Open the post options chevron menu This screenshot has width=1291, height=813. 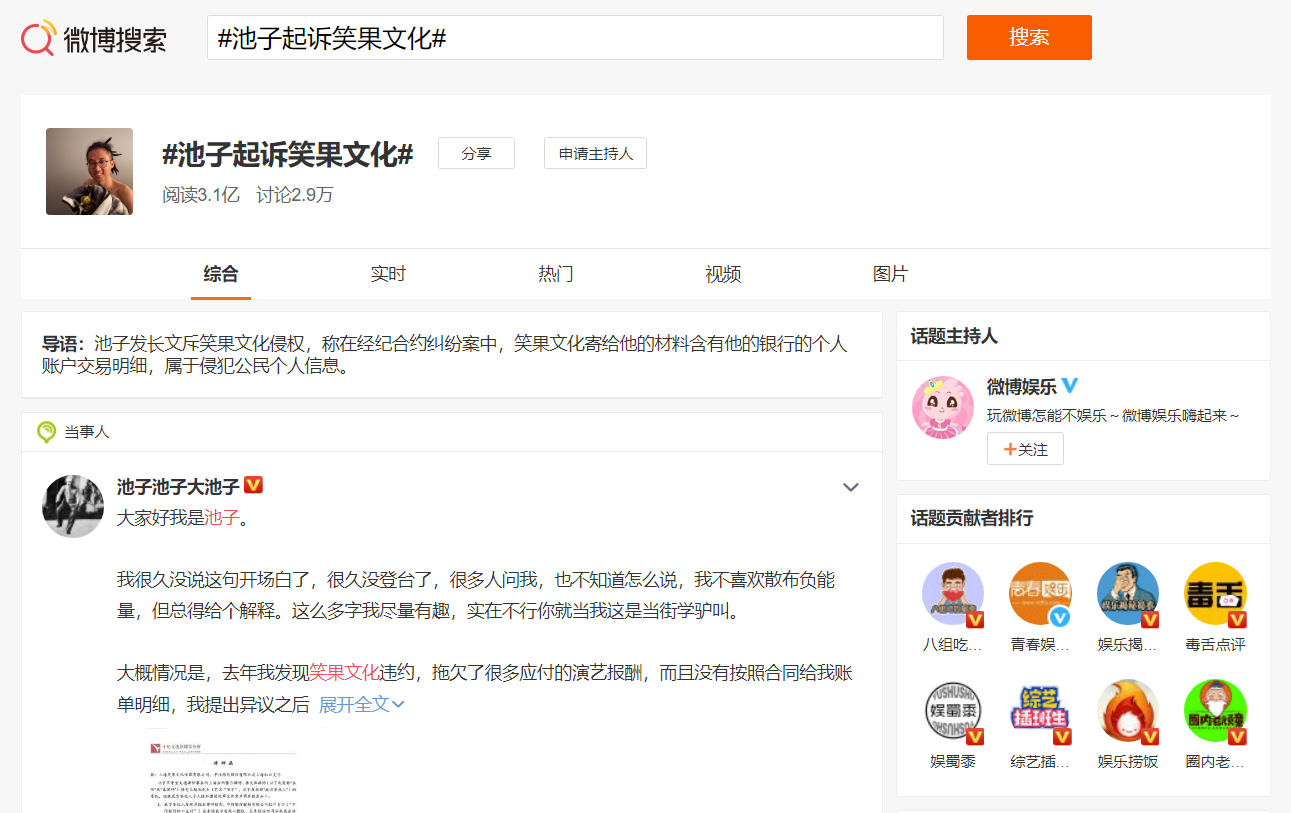[851, 487]
